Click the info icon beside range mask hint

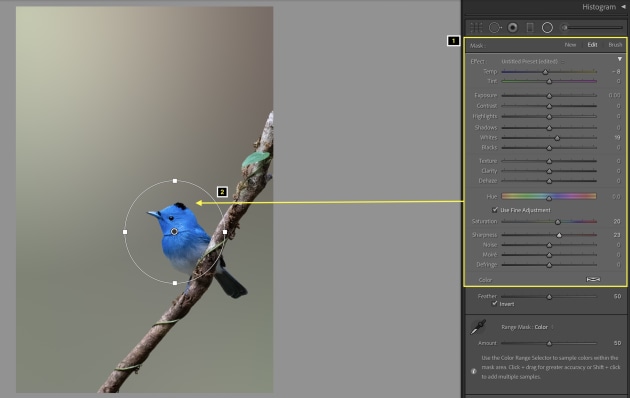[x=474, y=371]
